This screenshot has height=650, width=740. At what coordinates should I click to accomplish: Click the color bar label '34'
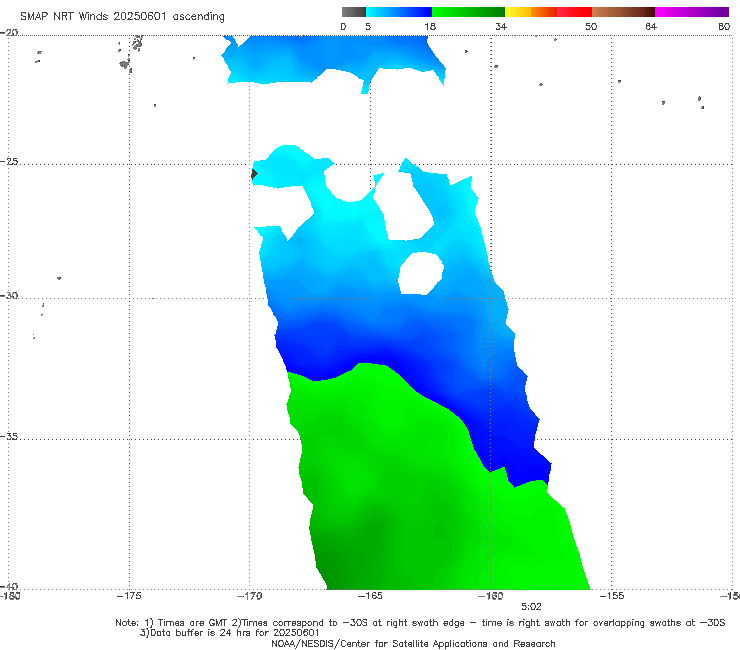coord(501,26)
